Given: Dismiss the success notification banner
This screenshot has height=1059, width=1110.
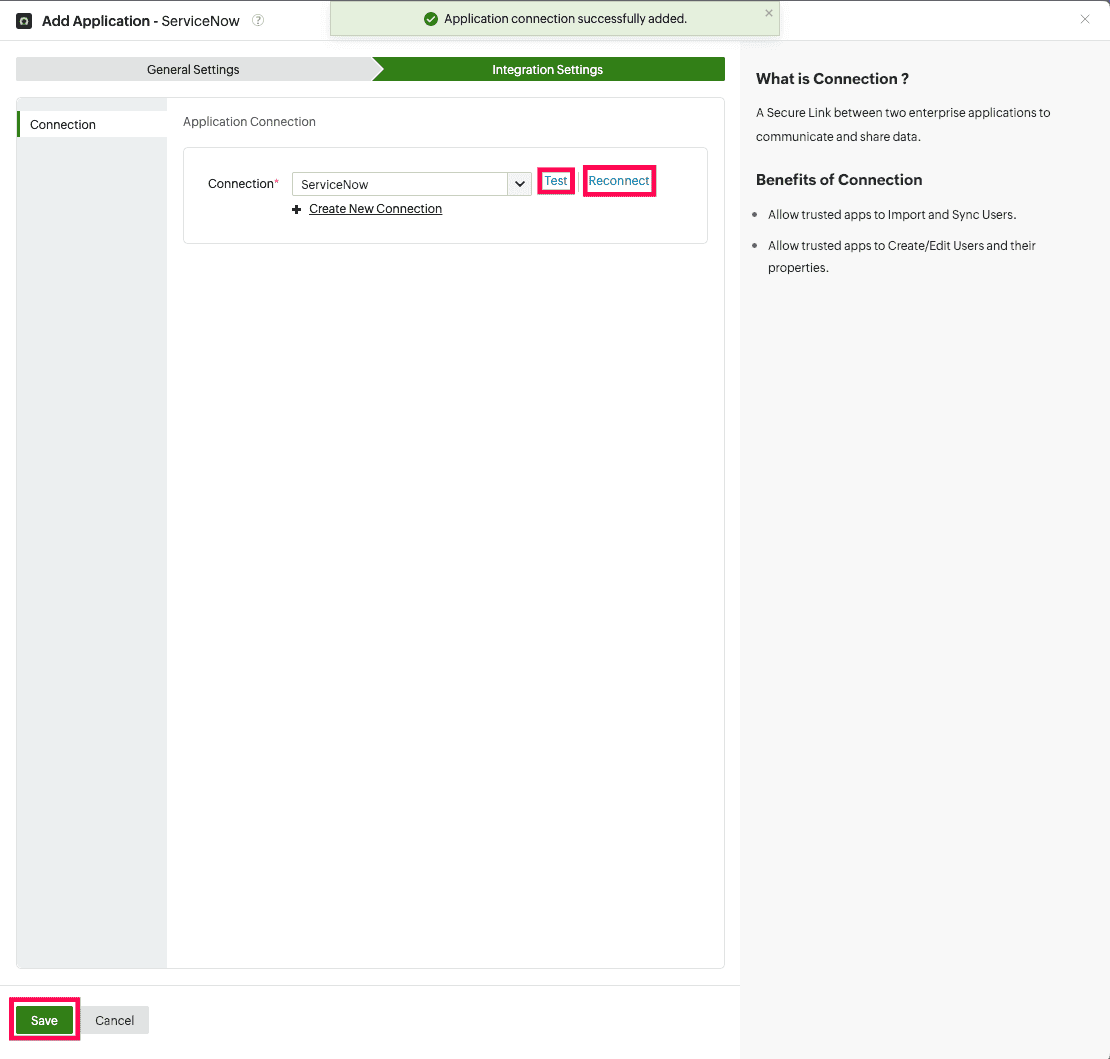Looking at the screenshot, I should tap(769, 13).
